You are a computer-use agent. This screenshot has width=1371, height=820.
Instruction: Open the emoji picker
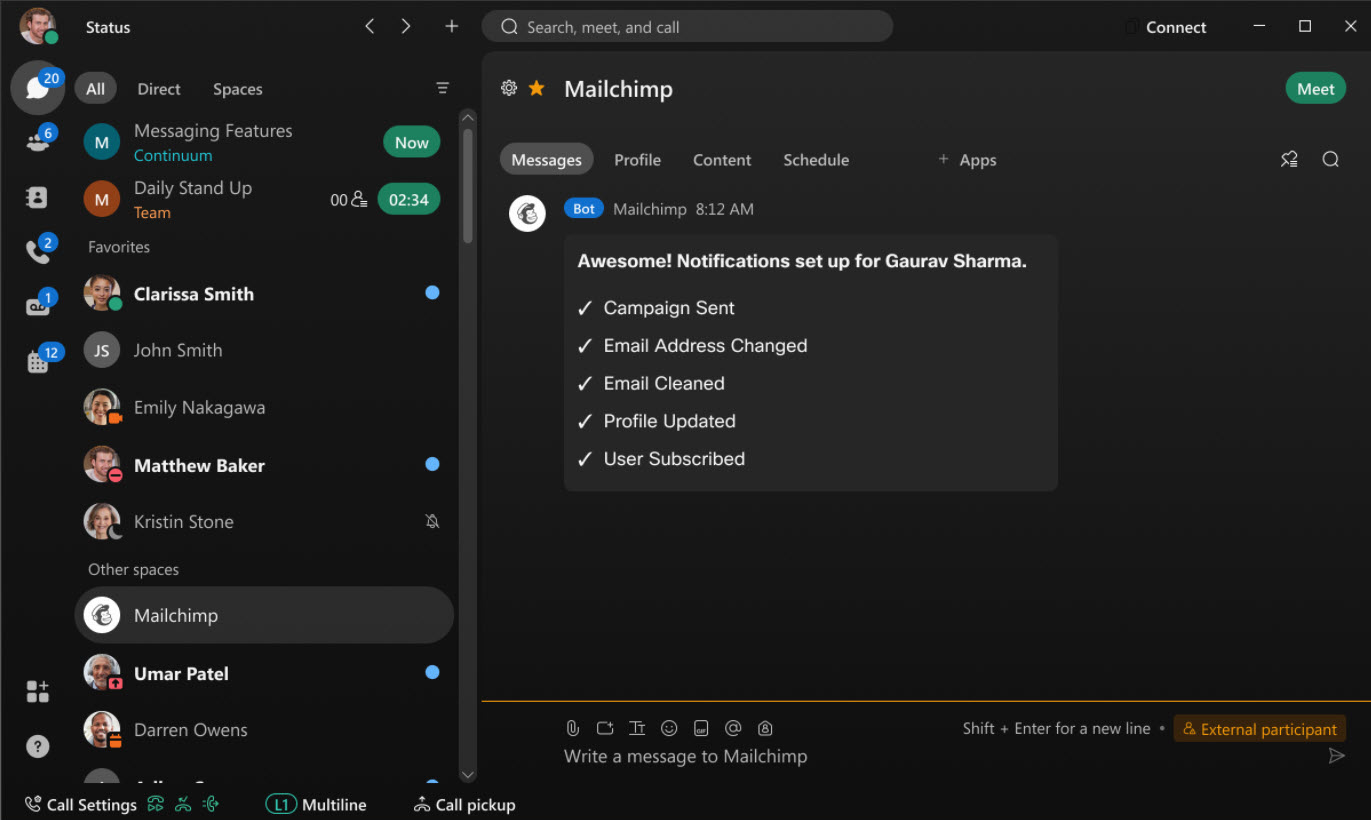pos(669,728)
